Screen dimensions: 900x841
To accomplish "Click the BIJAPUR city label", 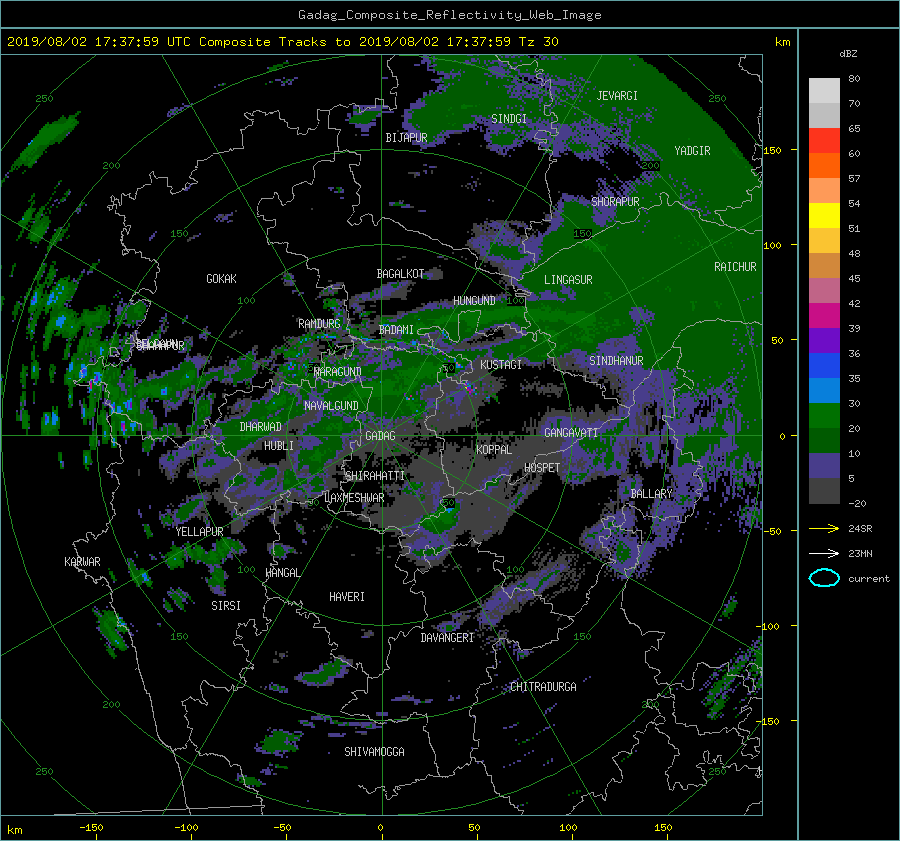I will pos(406,138).
